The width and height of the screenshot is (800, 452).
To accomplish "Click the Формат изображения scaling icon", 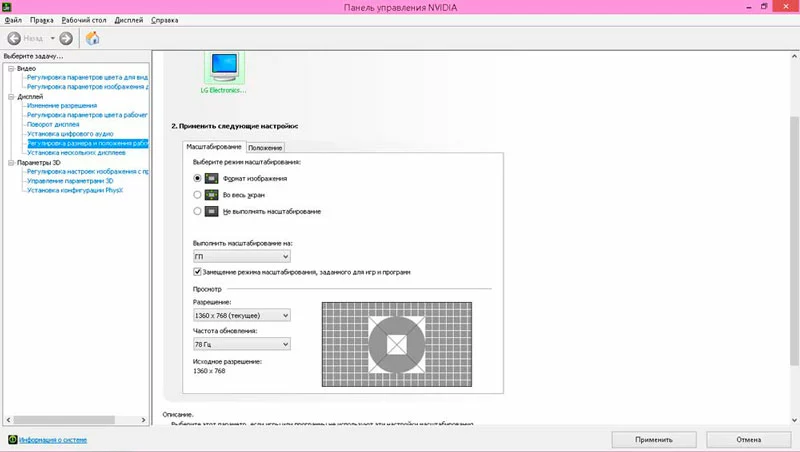I will 211,179.
